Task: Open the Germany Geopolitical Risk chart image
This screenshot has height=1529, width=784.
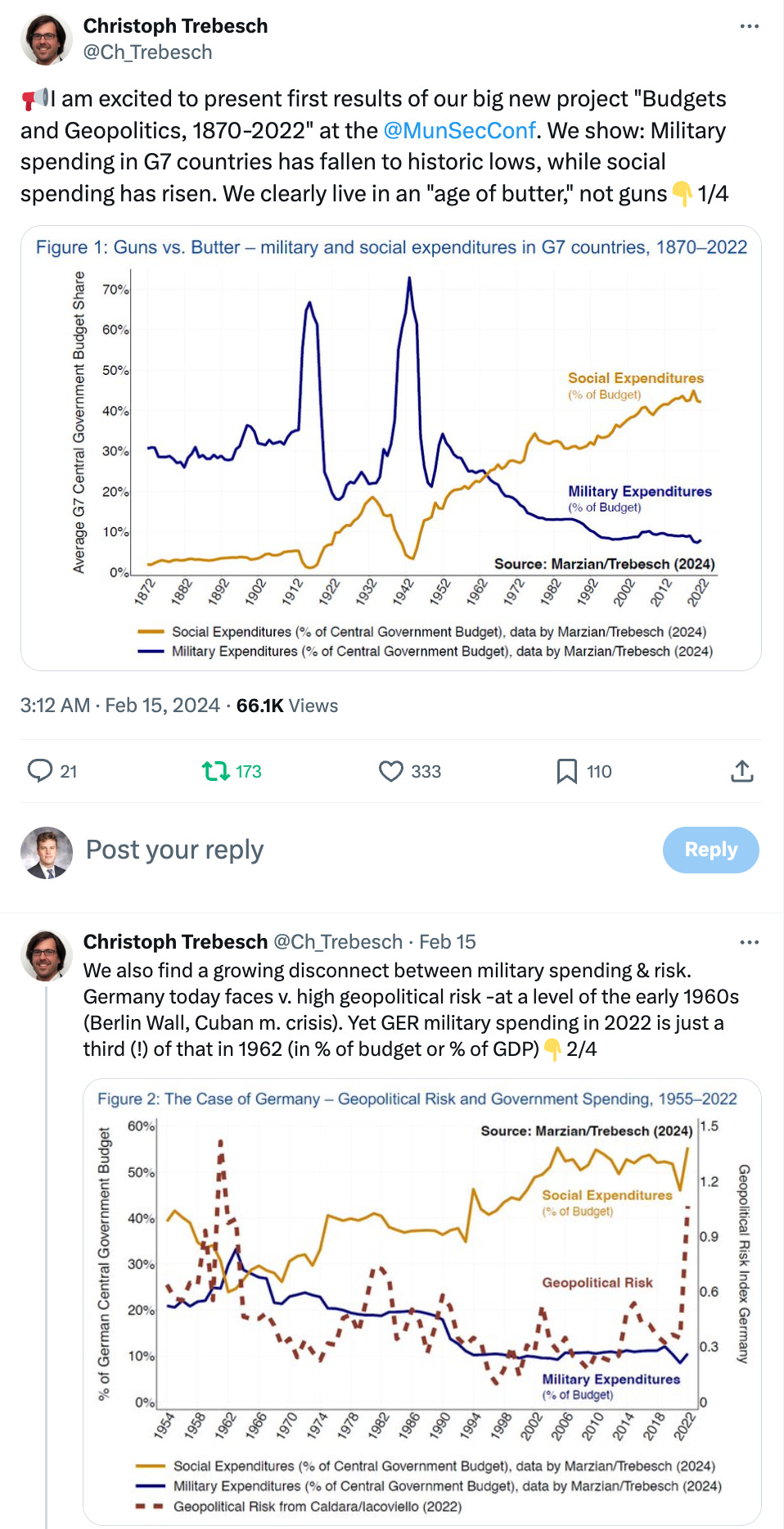Action: [422, 1301]
